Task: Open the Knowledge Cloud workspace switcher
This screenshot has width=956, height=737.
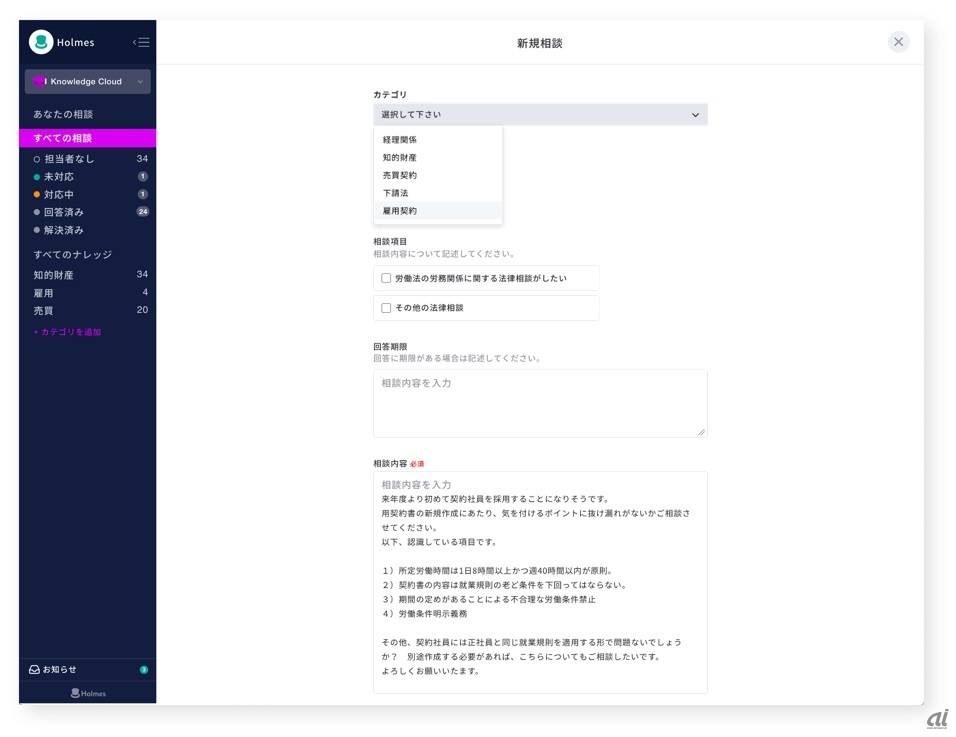Action: 88,82
